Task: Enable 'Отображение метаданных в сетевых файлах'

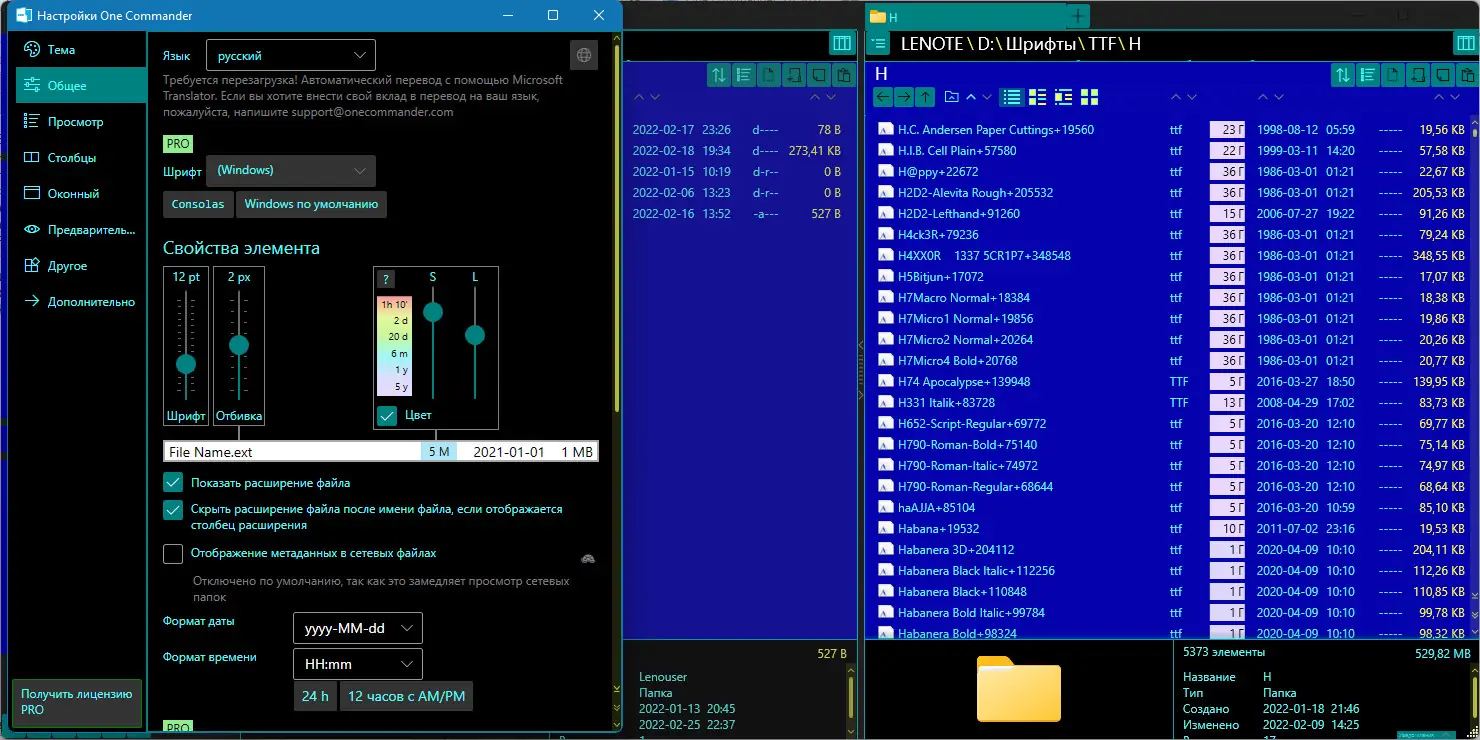Action: tap(173, 553)
